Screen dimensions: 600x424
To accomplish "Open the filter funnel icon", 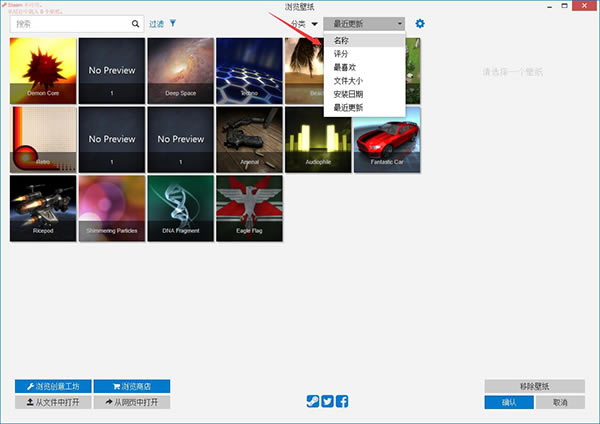I will coord(173,23).
